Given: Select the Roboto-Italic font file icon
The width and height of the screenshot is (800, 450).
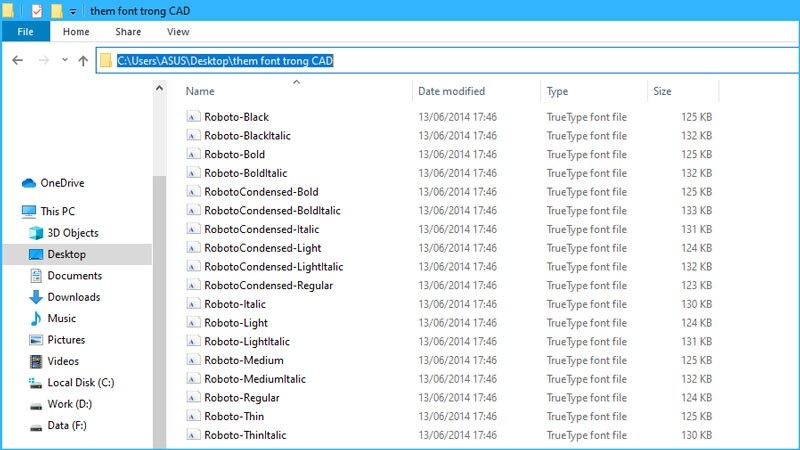Looking at the screenshot, I should point(192,304).
